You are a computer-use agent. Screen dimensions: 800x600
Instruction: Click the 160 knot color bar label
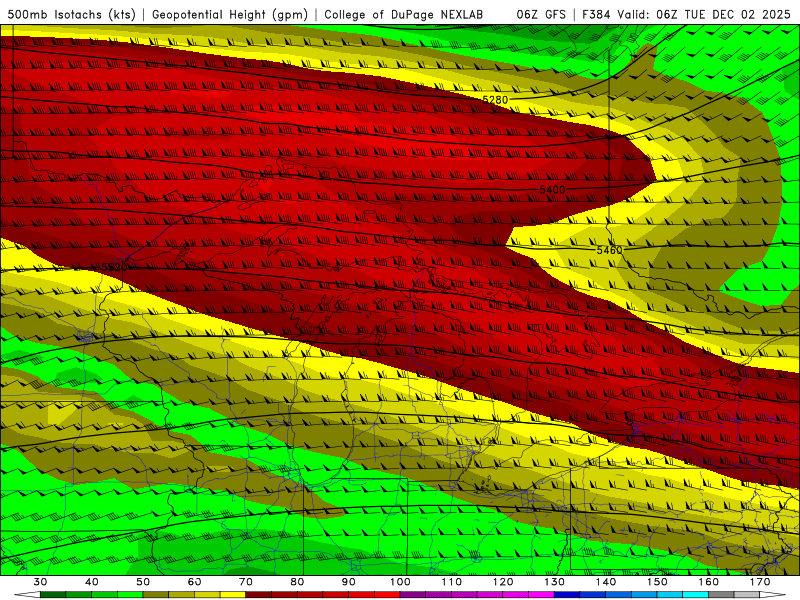pos(709,582)
